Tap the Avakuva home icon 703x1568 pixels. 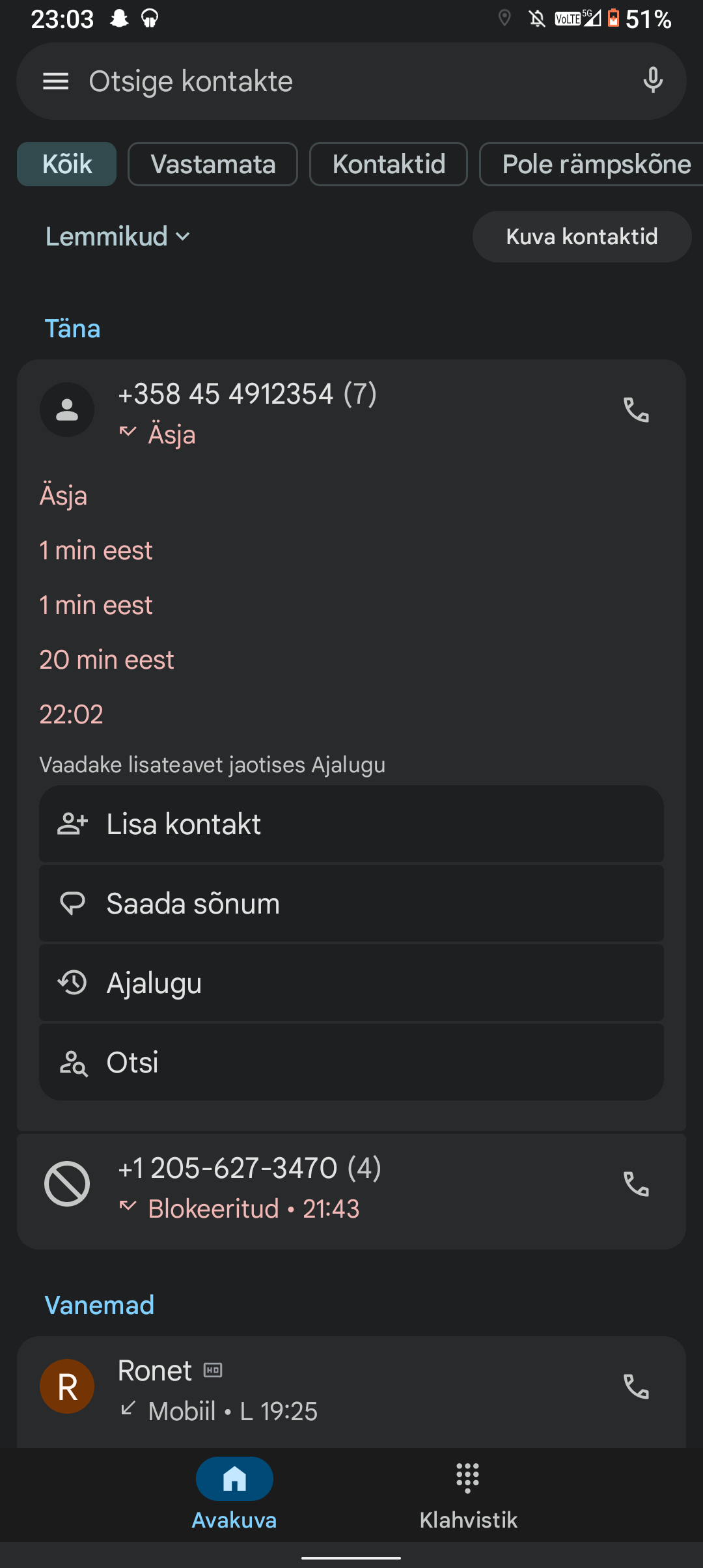234,1479
